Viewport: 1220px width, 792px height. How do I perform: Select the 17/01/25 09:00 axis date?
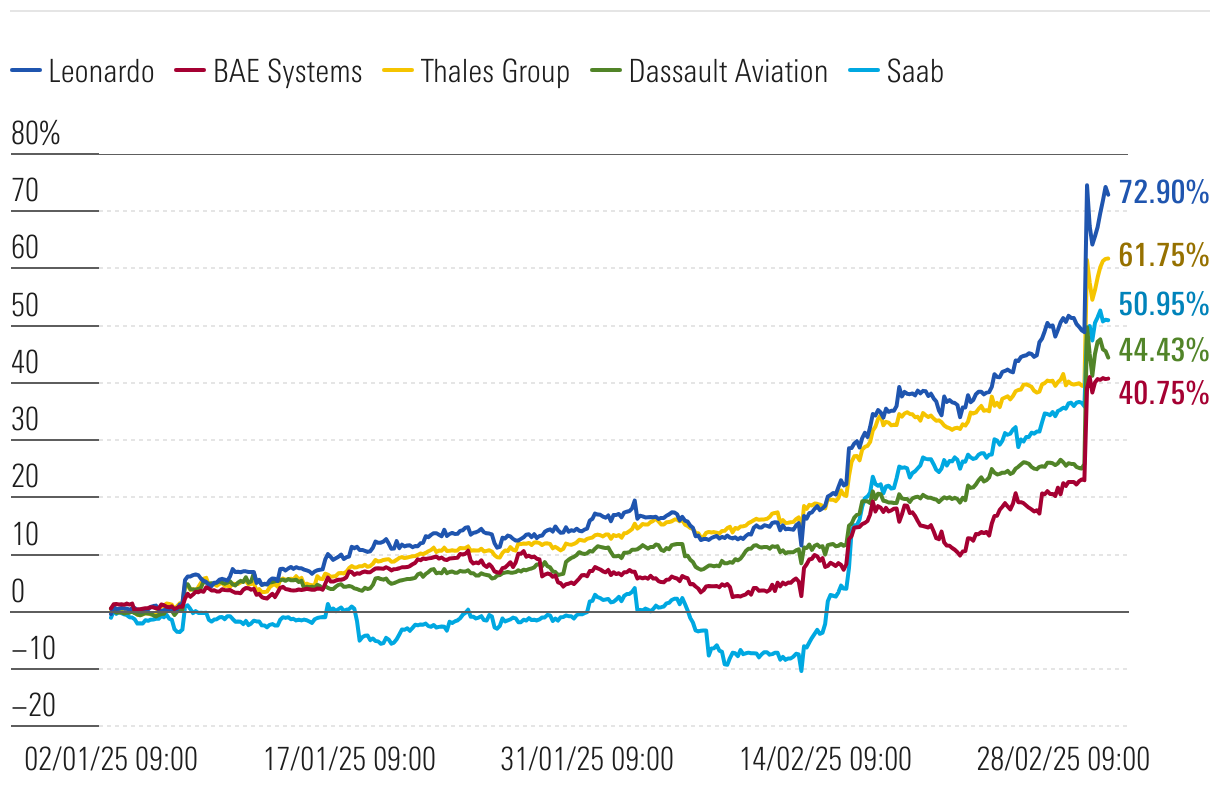click(x=350, y=760)
